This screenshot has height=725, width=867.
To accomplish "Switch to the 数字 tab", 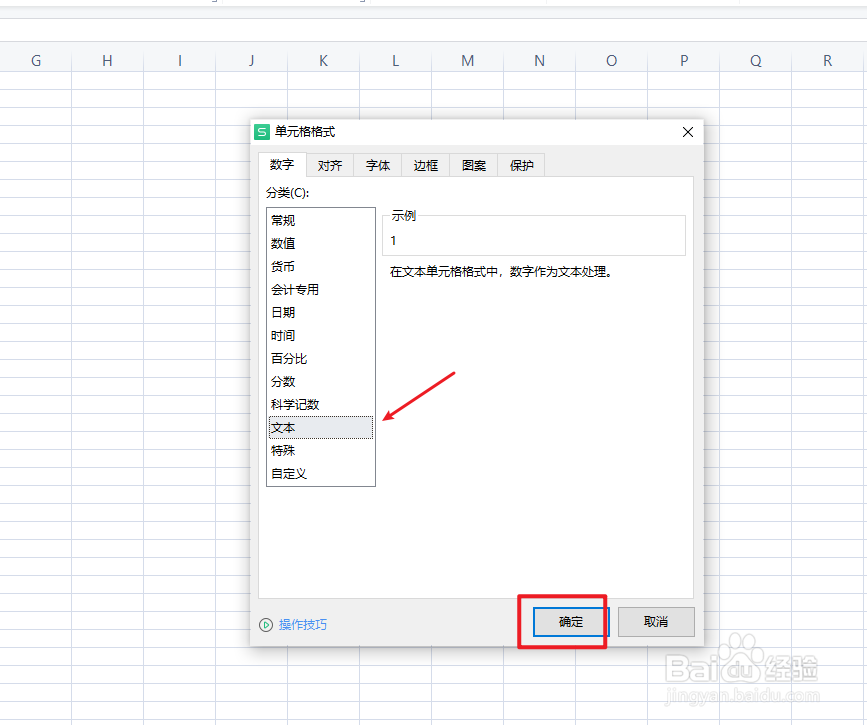I will [x=282, y=165].
